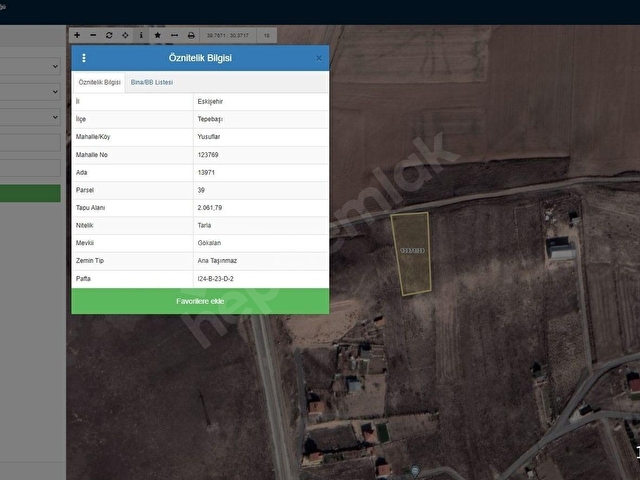Open the Bina/BB Listesi tab
Image resolution: width=640 pixels, height=480 pixels.
[x=152, y=82]
